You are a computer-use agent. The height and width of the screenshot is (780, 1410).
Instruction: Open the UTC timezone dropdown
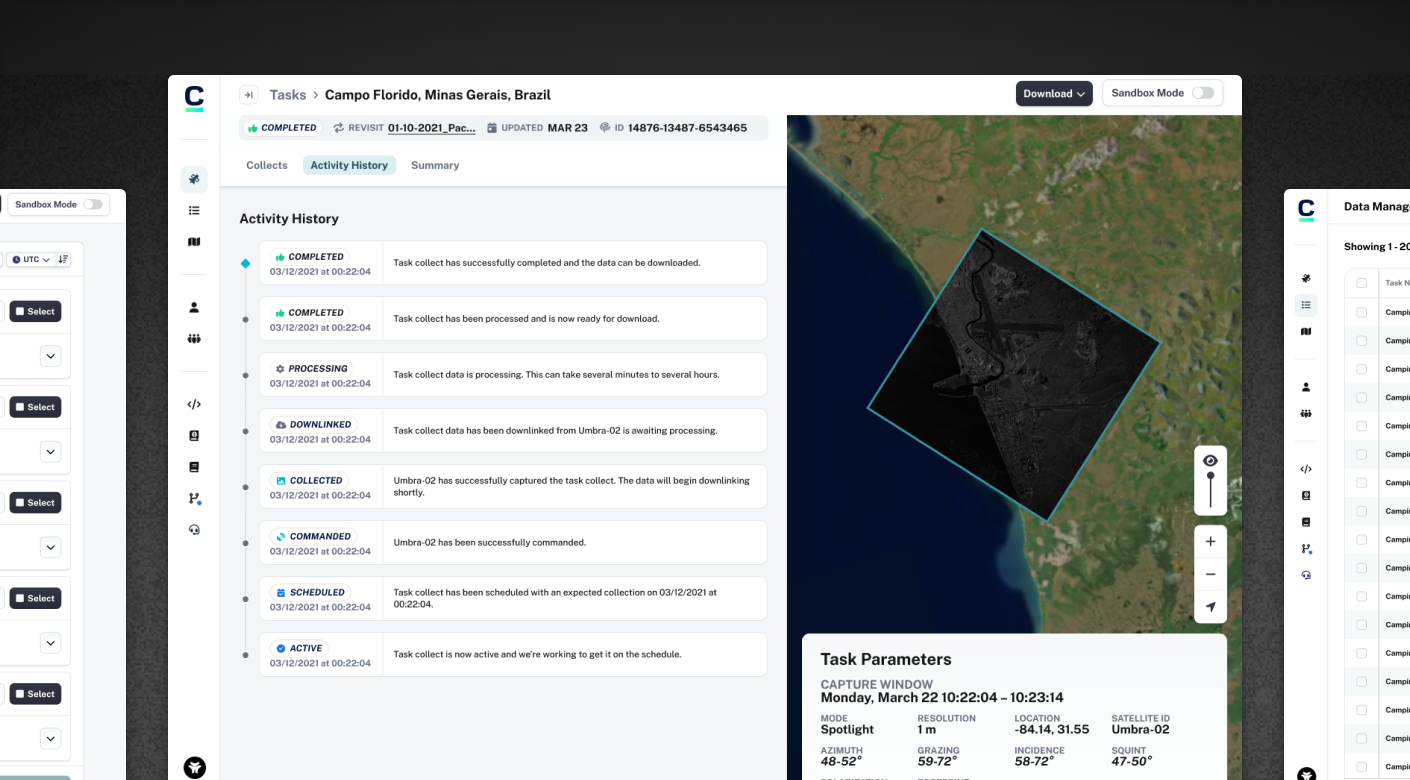31,260
